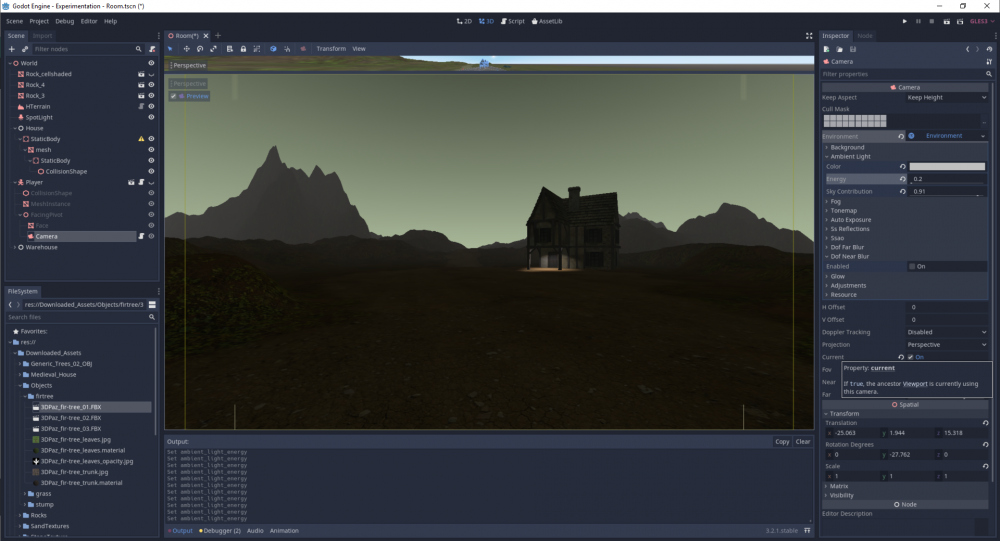Click the Ambient Light Color swatch
This screenshot has height=541, width=1000.
(x=947, y=167)
